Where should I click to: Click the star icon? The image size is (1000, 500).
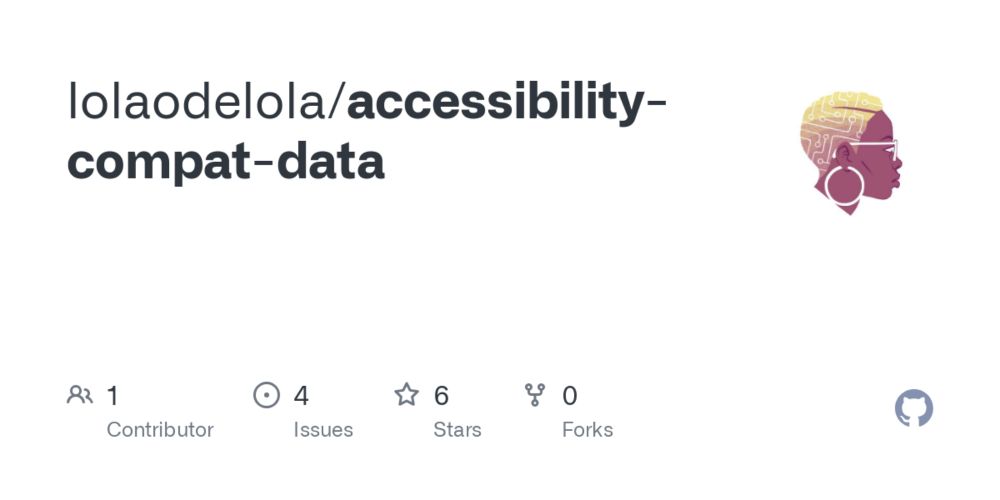click(406, 395)
